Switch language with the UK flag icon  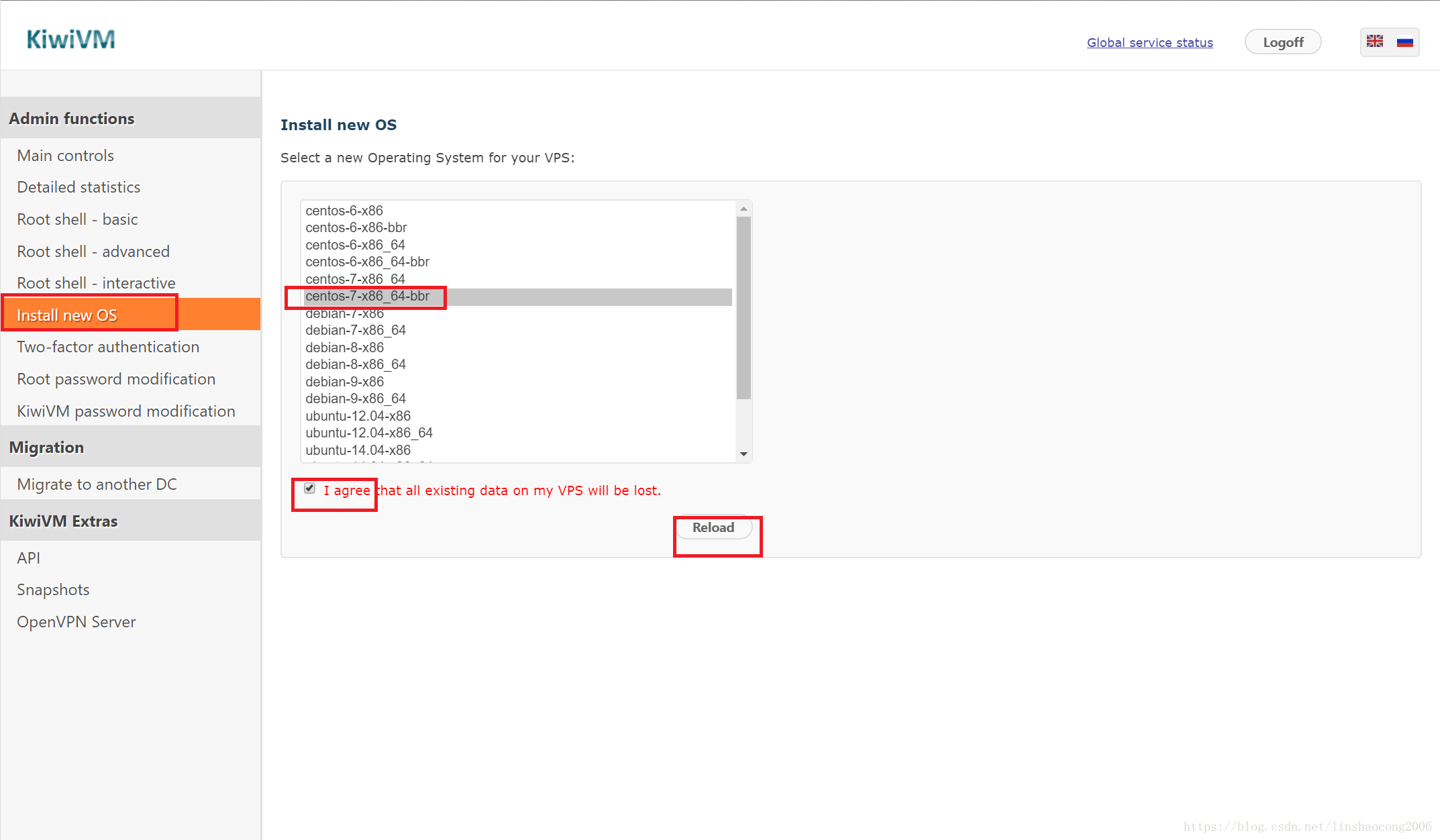click(x=1375, y=42)
